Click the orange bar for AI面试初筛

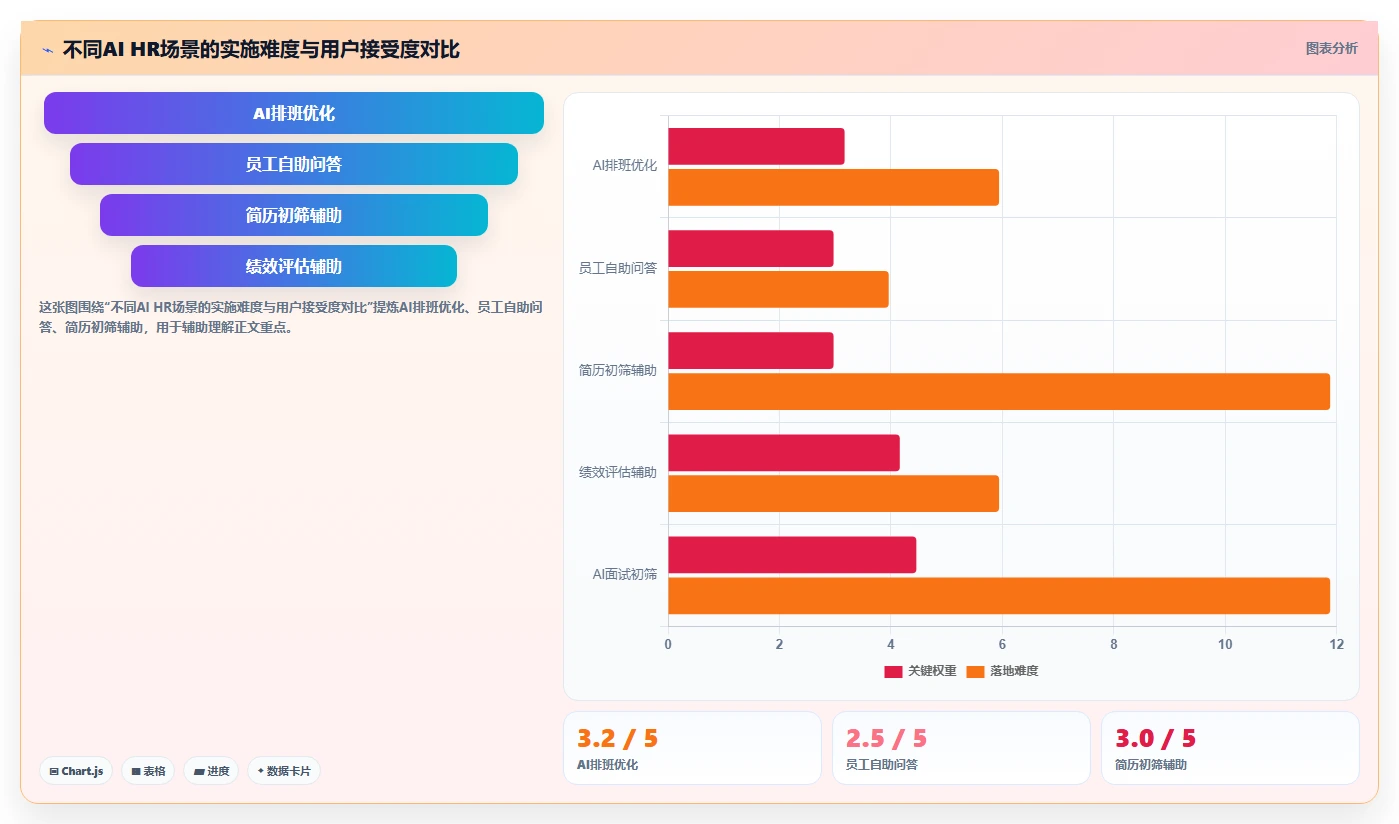pyautogui.click(x=999, y=595)
